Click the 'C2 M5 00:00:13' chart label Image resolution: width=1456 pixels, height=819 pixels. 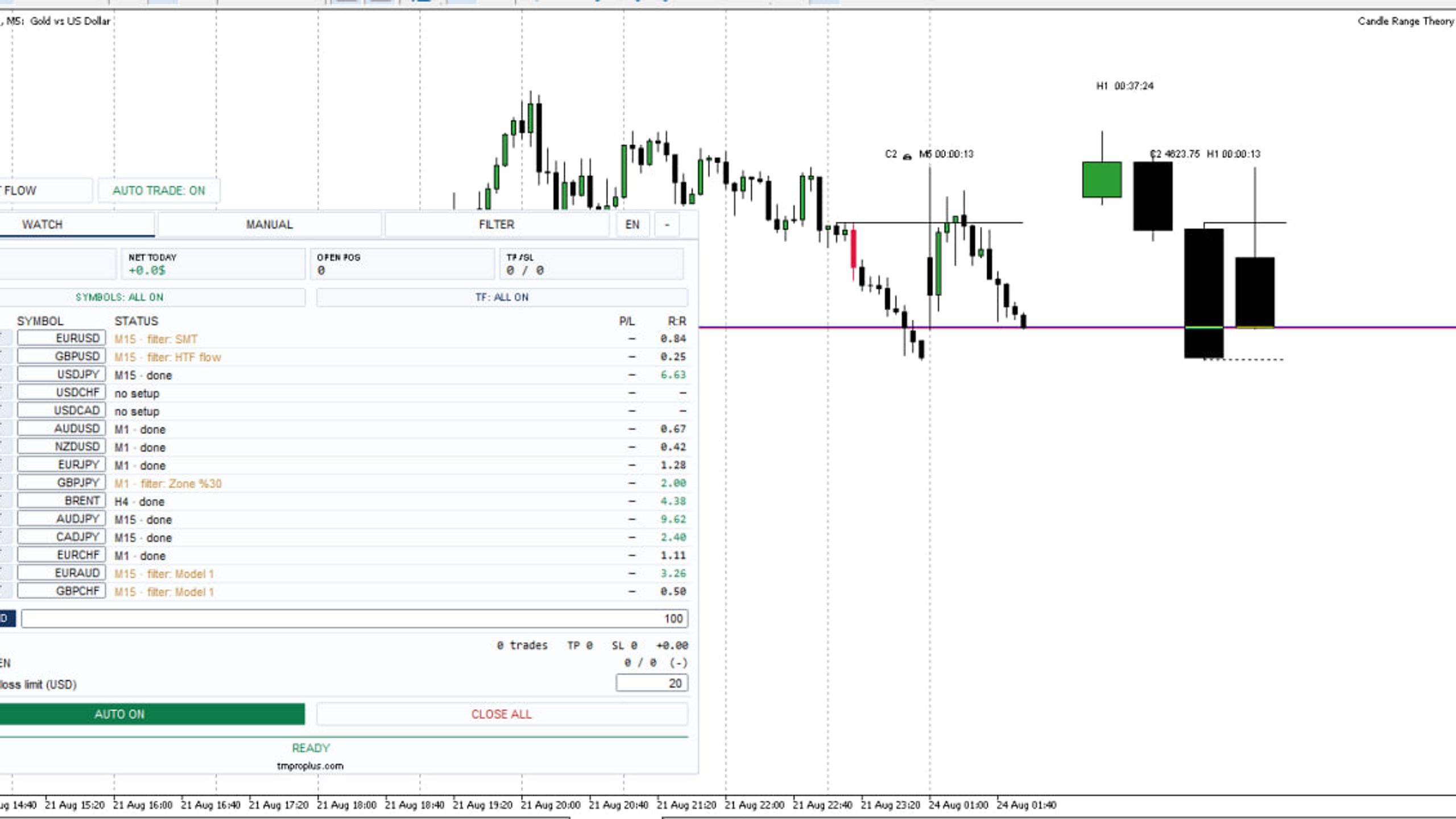pos(929,154)
